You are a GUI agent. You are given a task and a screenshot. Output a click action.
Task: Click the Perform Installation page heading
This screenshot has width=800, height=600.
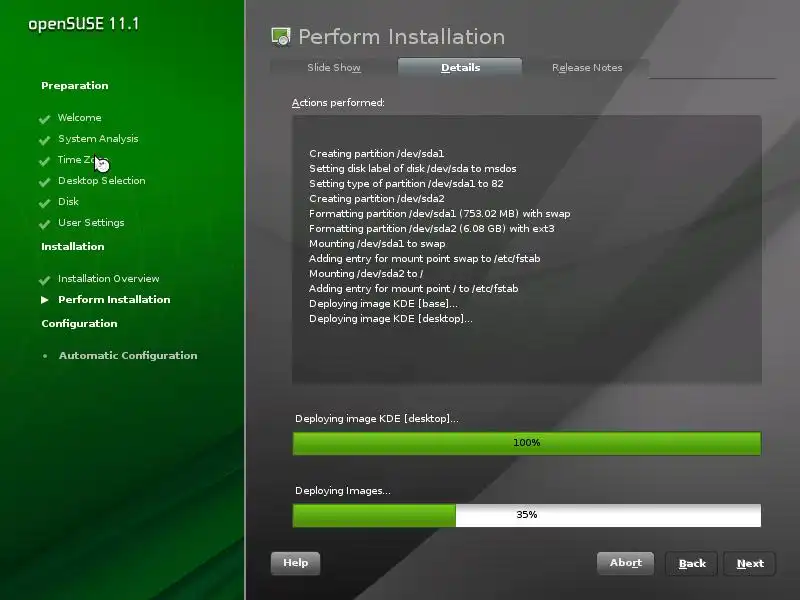click(402, 37)
